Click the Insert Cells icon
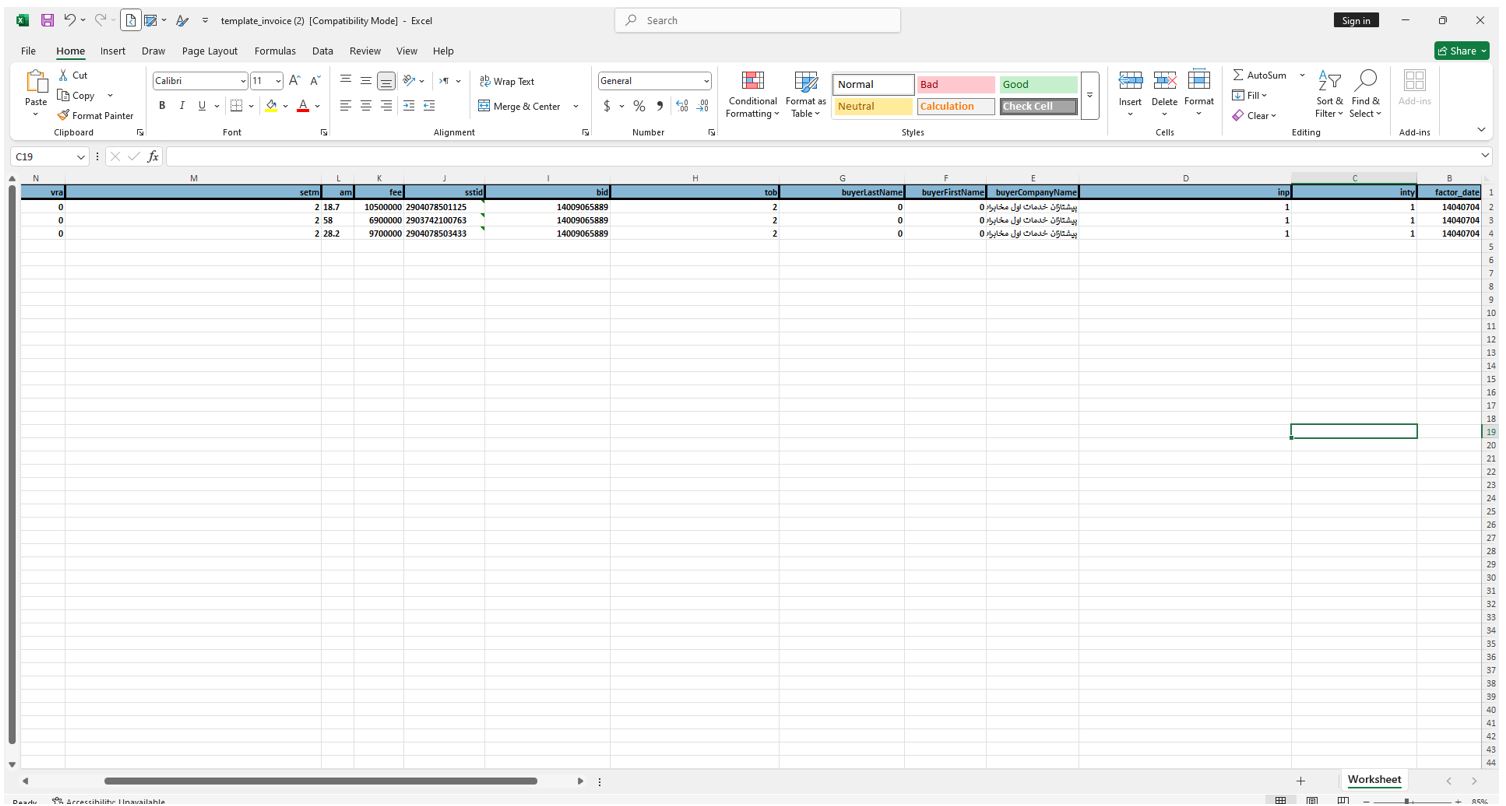1506x806 pixels. pyautogui.click(x=1130, y=82)
